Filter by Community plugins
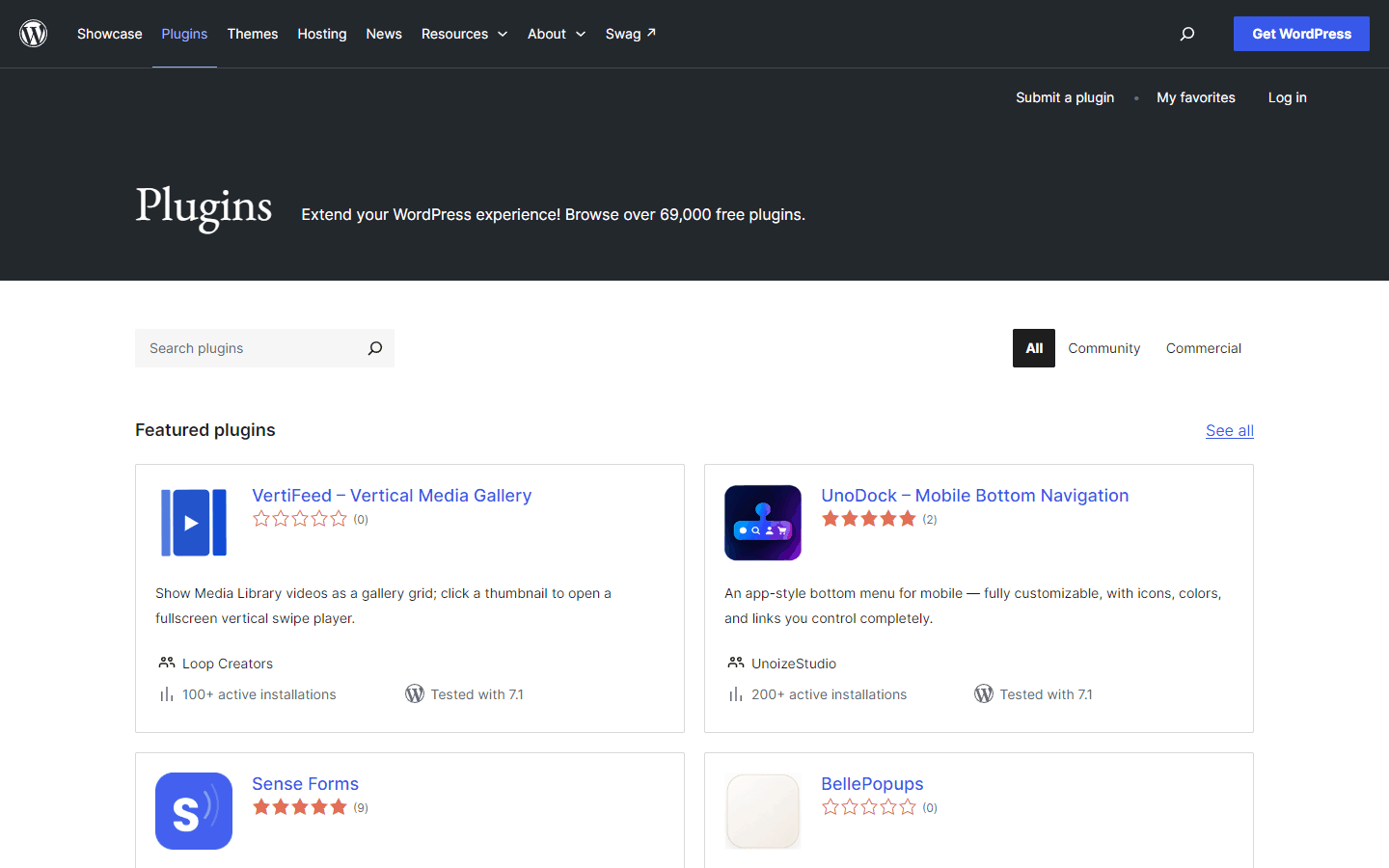Viewport: 1389px width, 868px height. pos(1104,348)
